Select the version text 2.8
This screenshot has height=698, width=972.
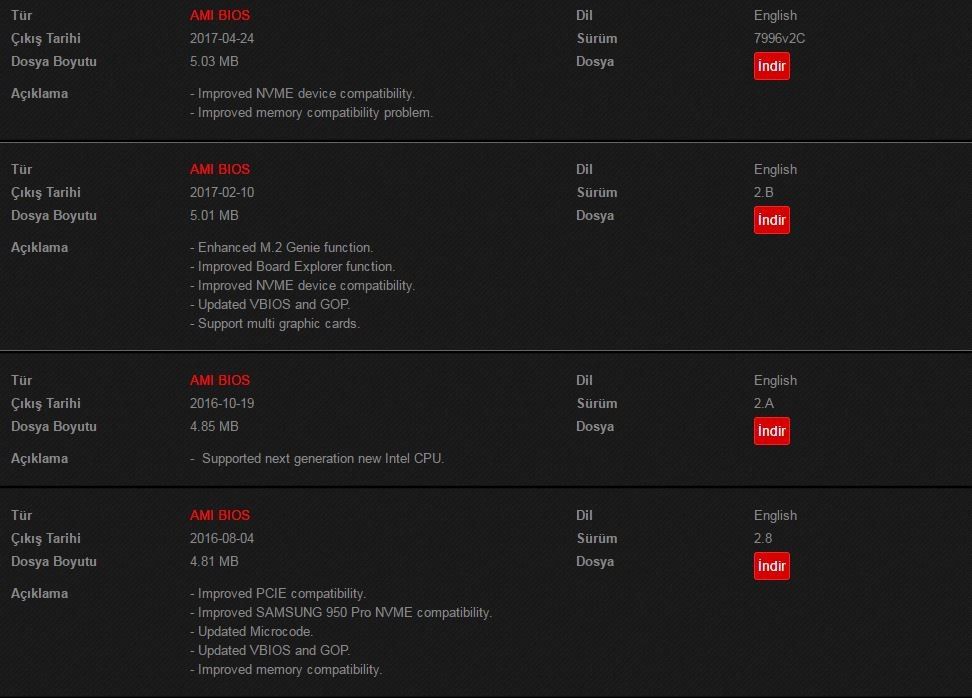point(763,538)
